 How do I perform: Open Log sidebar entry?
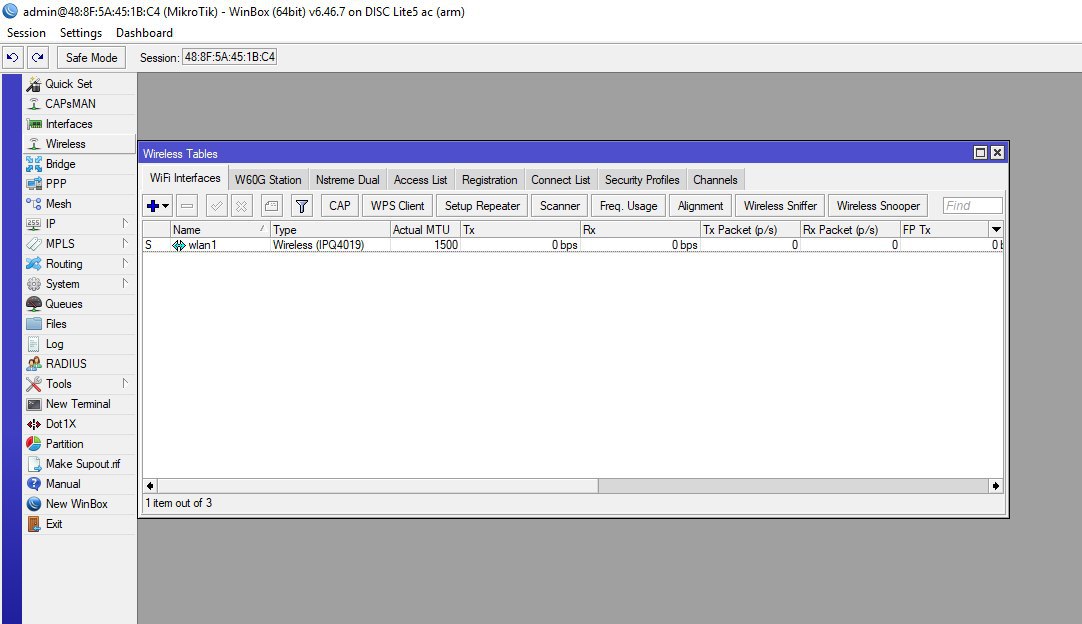[79, 344]
